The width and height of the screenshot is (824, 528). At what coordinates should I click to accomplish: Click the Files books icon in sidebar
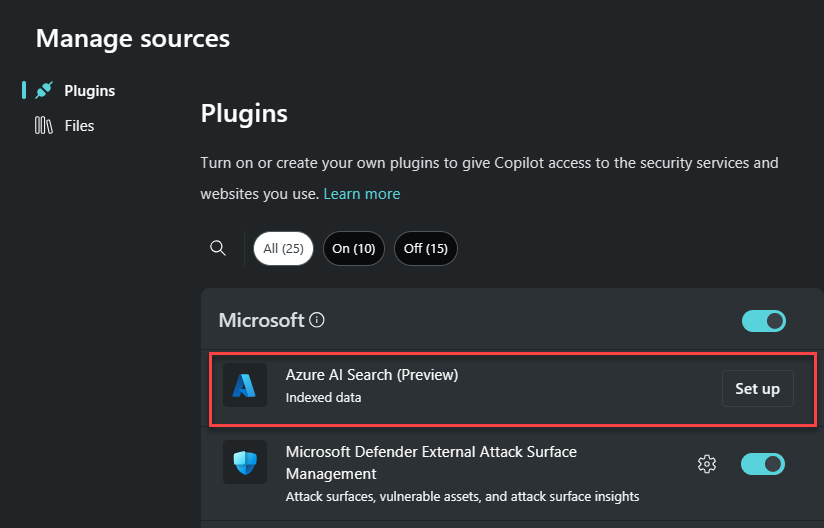[44, 126]
